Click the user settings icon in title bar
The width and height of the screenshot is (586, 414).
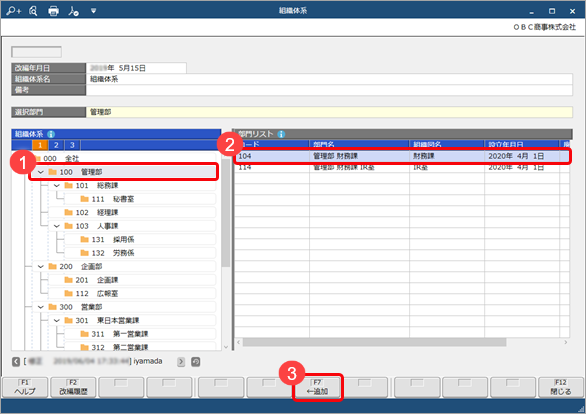73,11
